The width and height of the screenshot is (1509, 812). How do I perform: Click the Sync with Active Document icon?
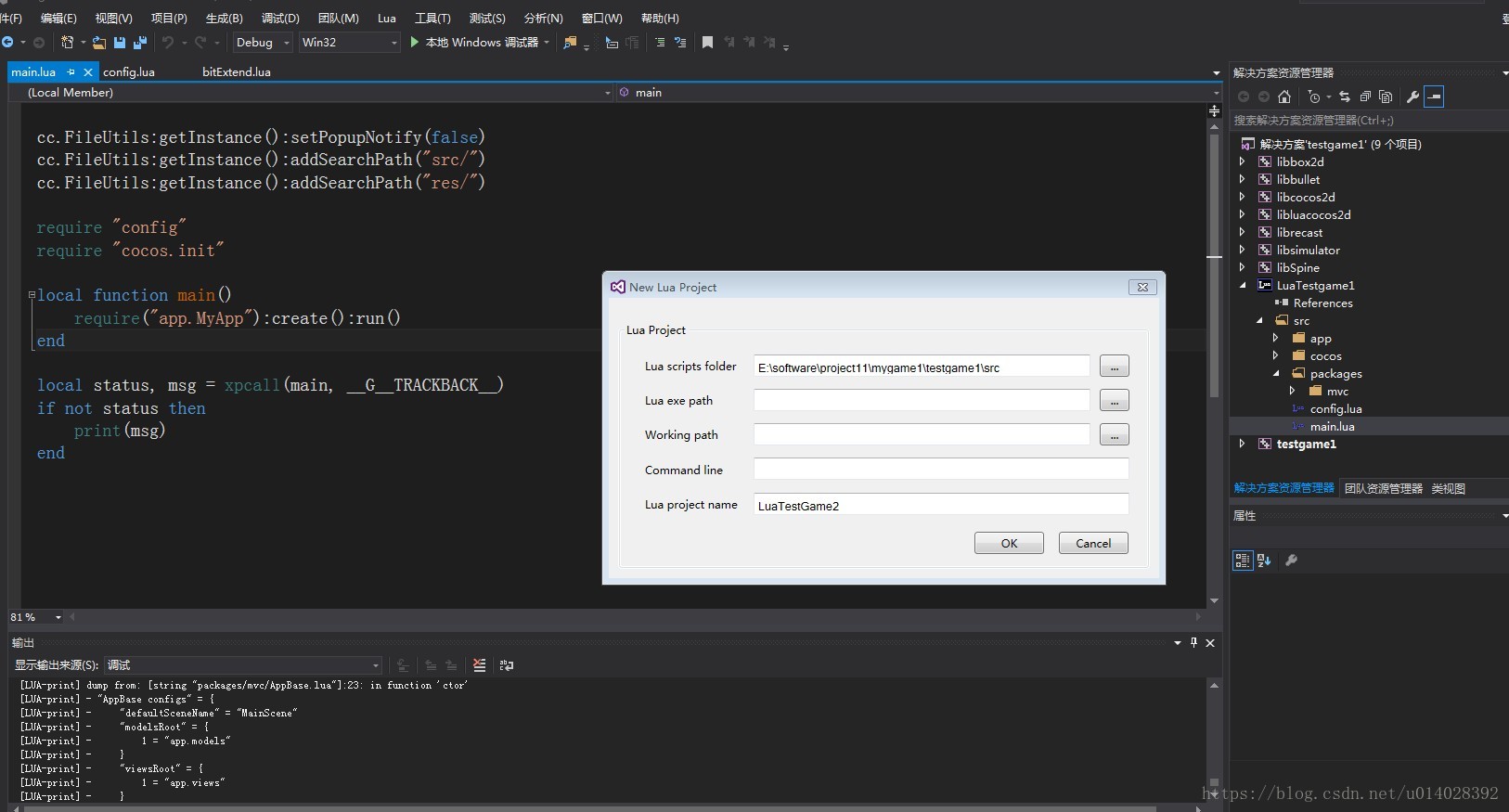[1345, 97]
